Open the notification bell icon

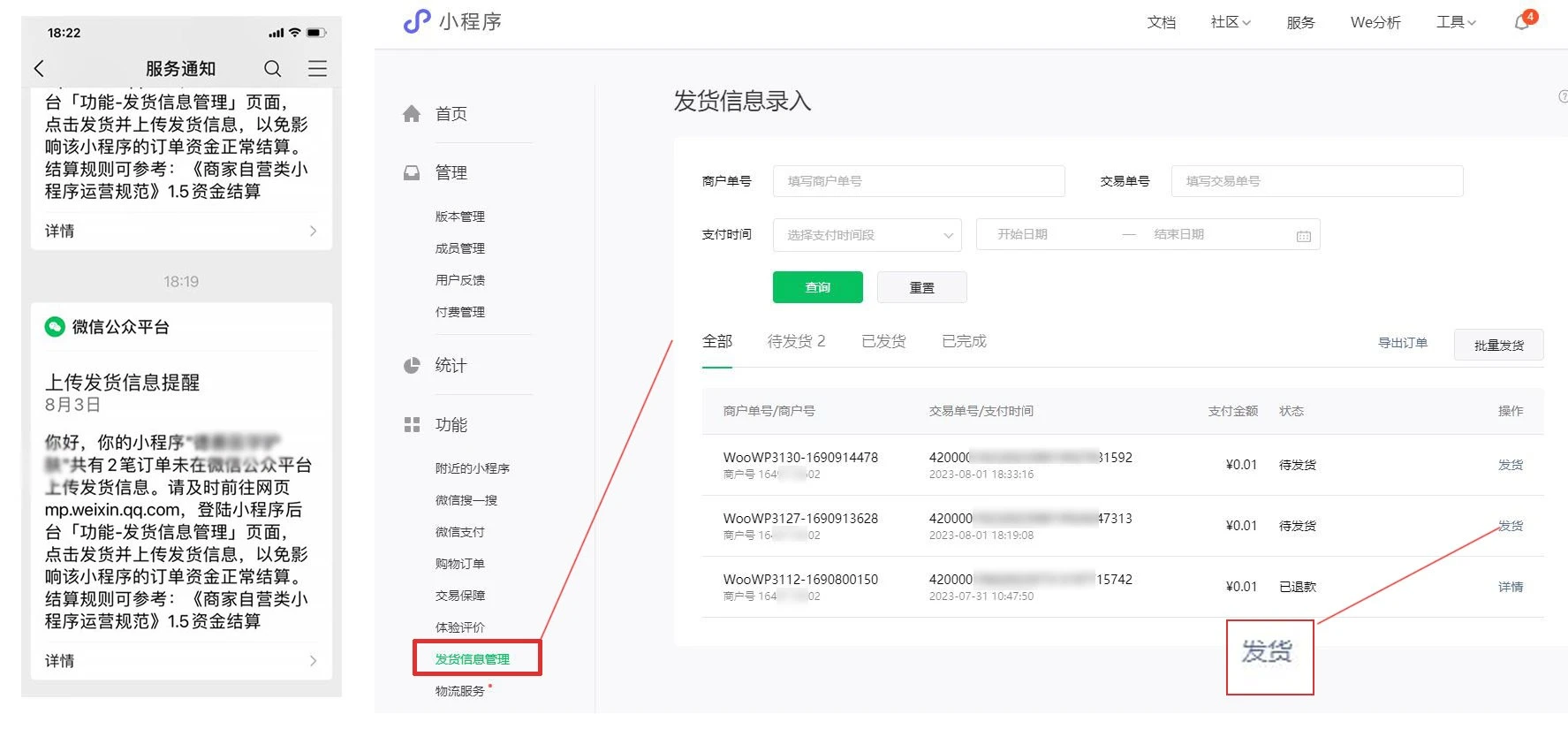click(1522, 22)
